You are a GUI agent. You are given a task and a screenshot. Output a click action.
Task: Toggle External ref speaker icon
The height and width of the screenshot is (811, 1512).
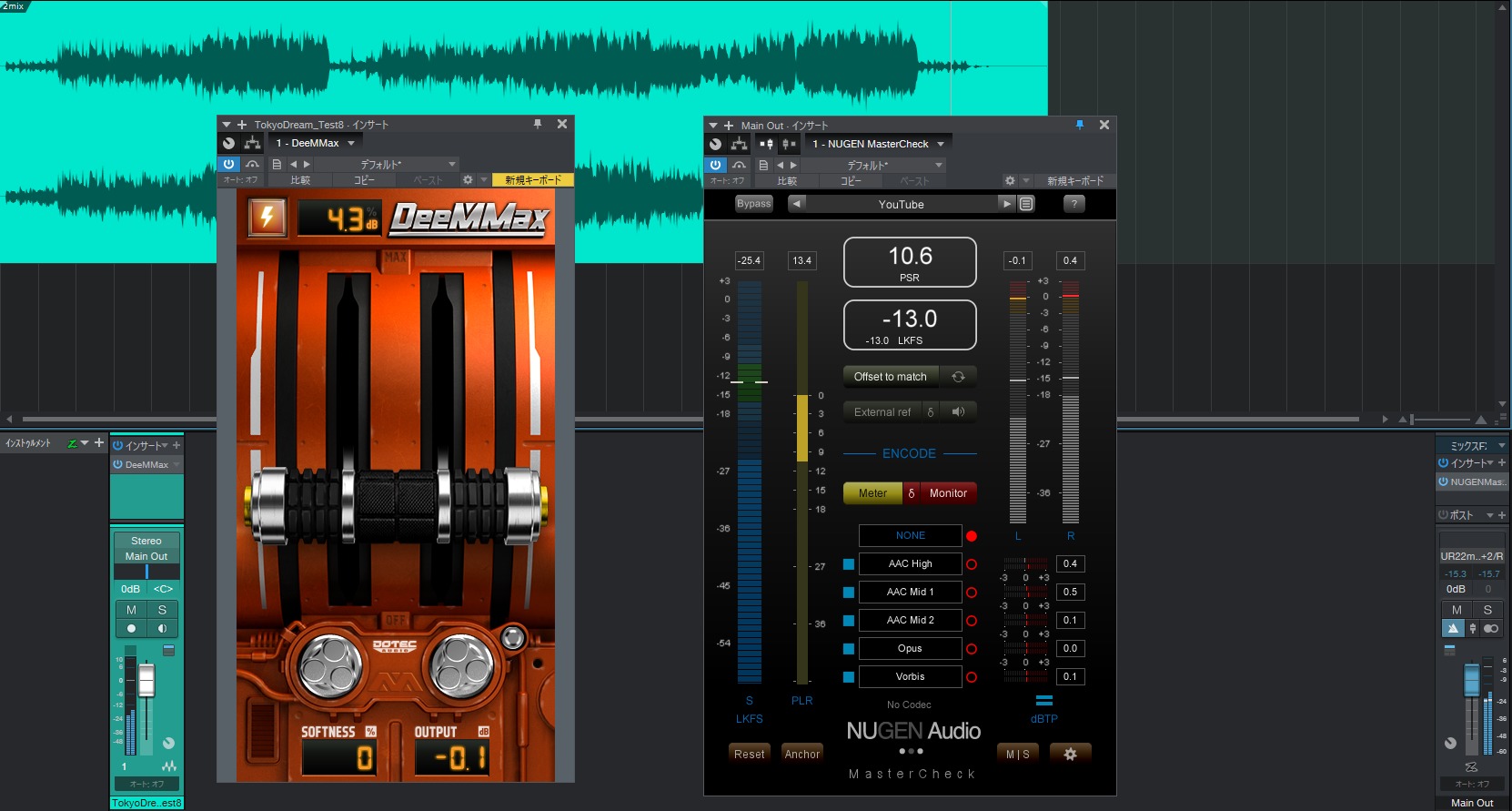tap(958, 412)
